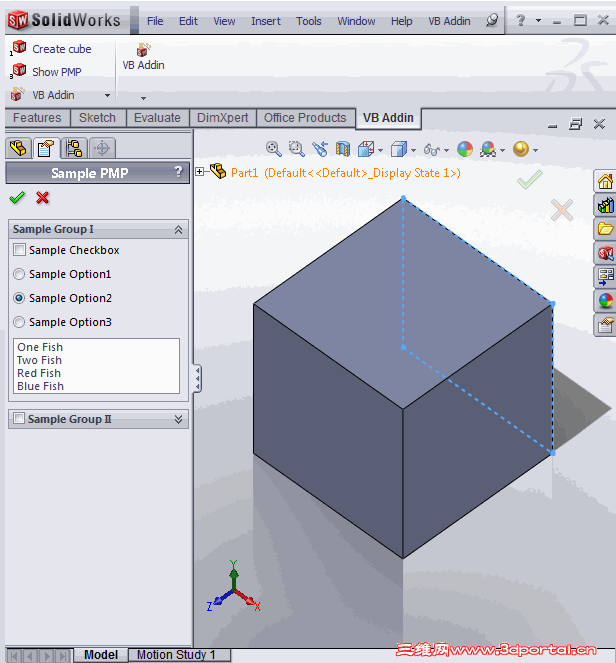Click the confirmation corner cancel X in viewport
This screenshot has height=663, width=616.
(562, 210)
